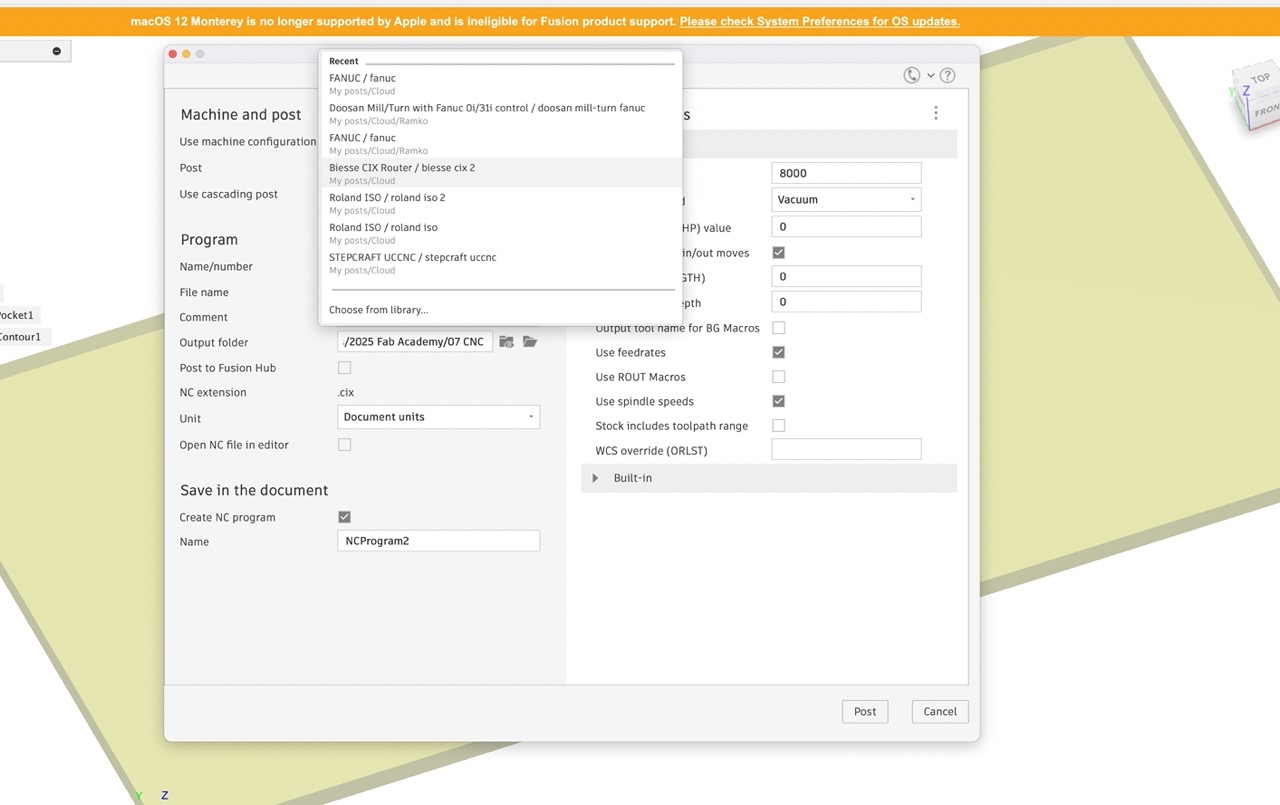Click the folder-with-gear icon beside Output folder

[507, 342]
